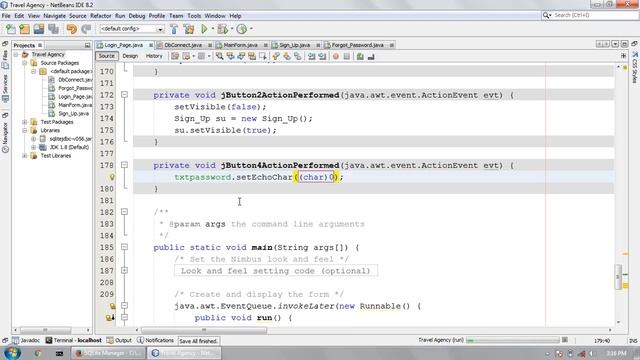
Task: Click the Shift Line Left icon
Action: pyautogui.click(x=312, y=56)
